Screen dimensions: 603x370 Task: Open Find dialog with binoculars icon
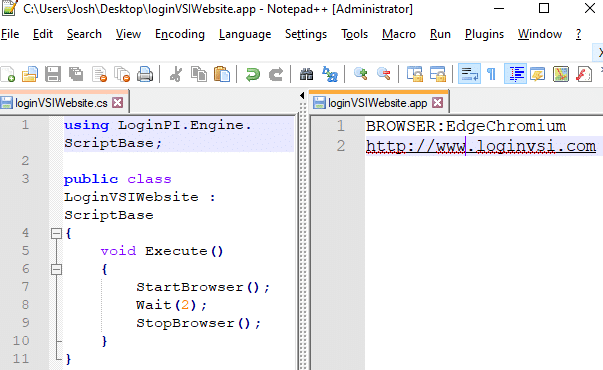pos(306,74)
